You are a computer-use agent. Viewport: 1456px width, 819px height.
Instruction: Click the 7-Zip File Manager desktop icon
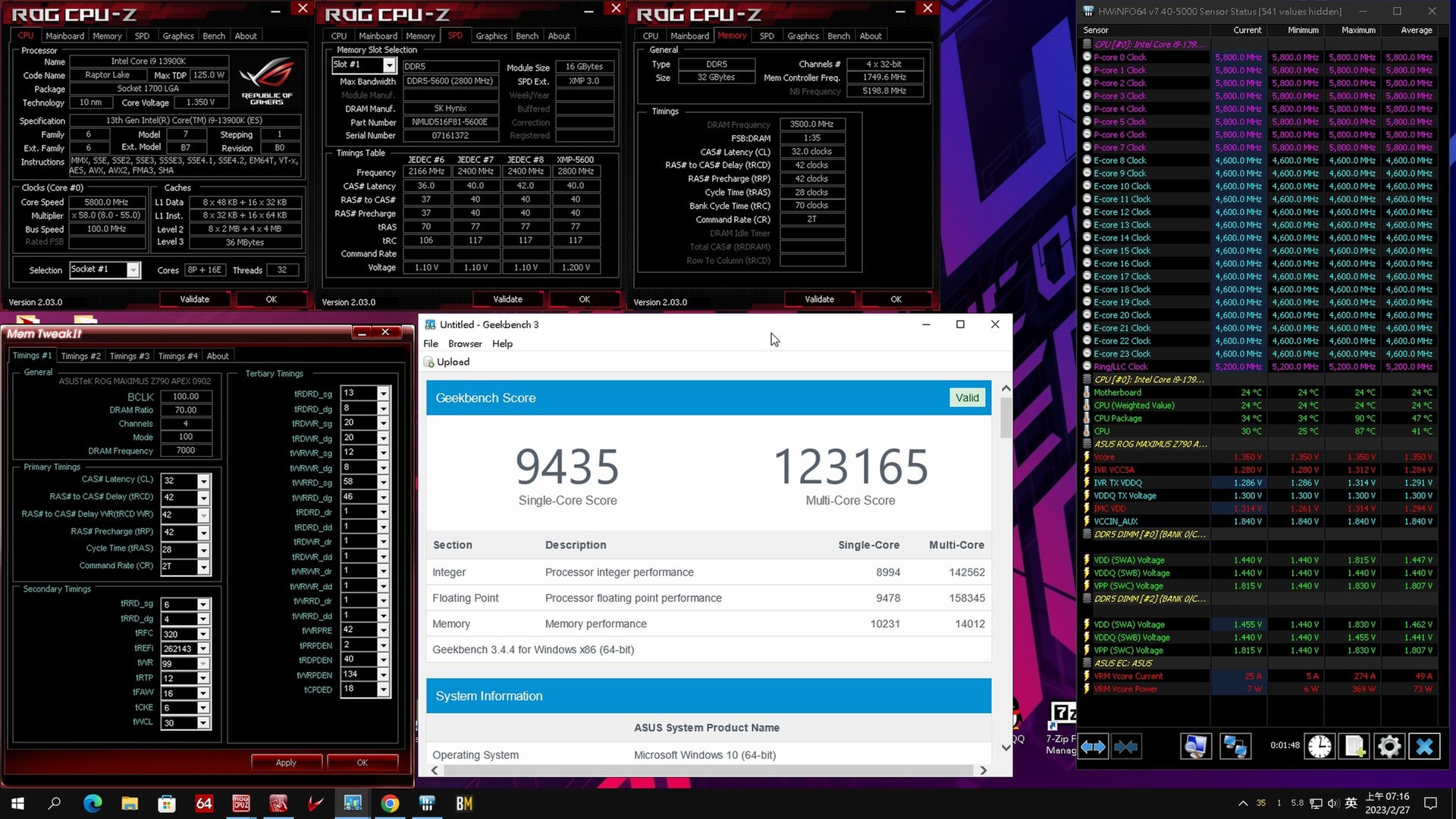[x=1061, y=728]
